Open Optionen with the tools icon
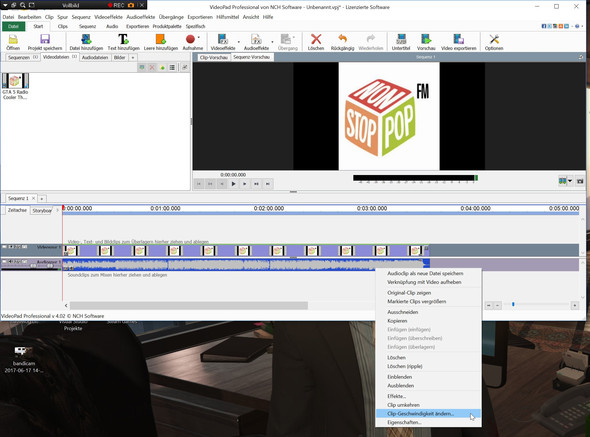The image size is (590, 437). 494,39
